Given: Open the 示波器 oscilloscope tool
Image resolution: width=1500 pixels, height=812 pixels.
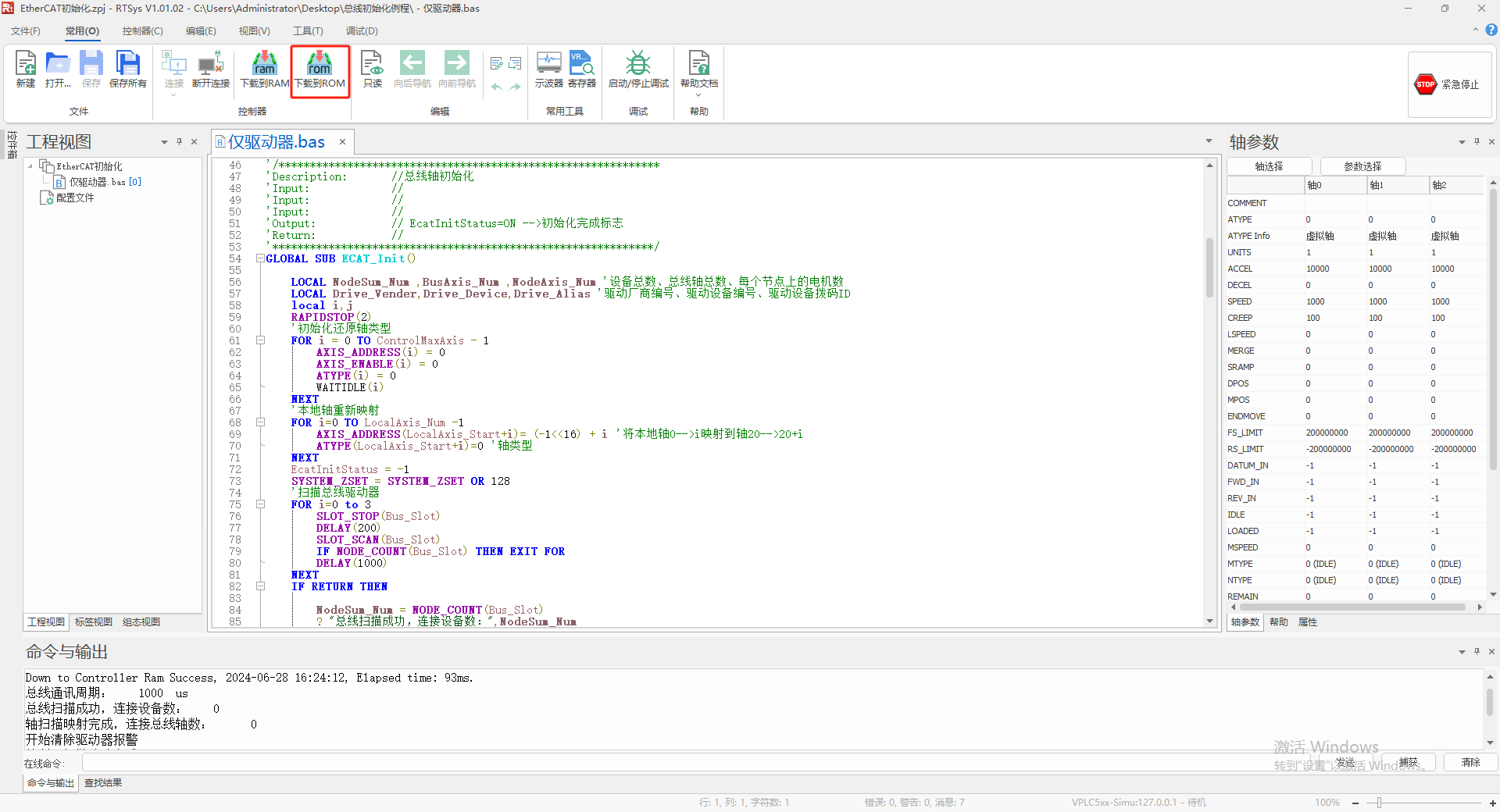Looking at the screenshot, I should (x=549, y=69).
